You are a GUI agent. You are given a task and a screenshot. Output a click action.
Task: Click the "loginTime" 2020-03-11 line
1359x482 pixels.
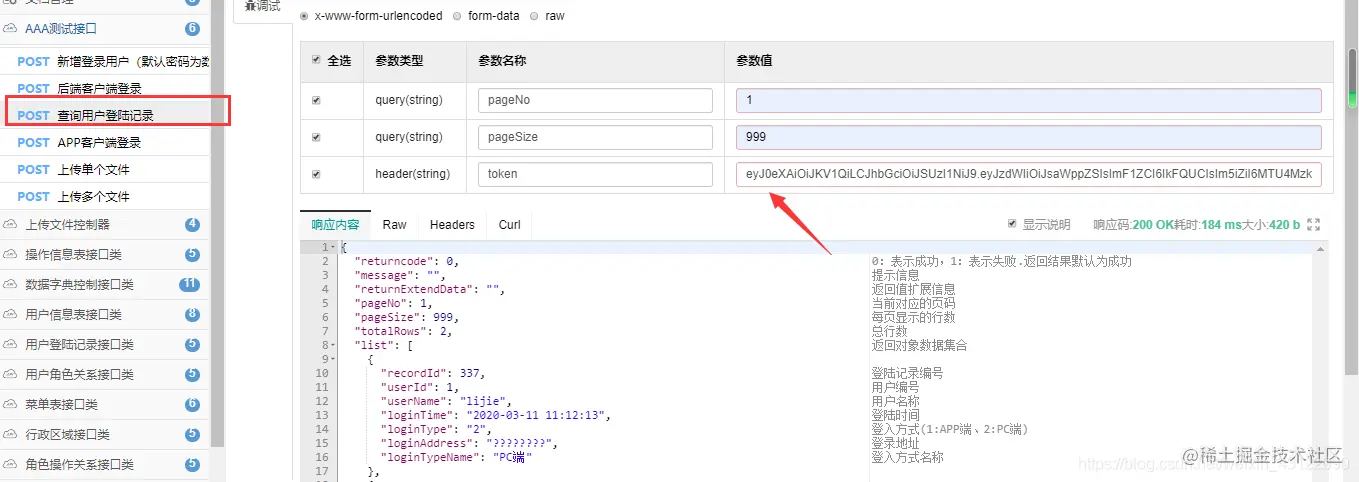495,415
